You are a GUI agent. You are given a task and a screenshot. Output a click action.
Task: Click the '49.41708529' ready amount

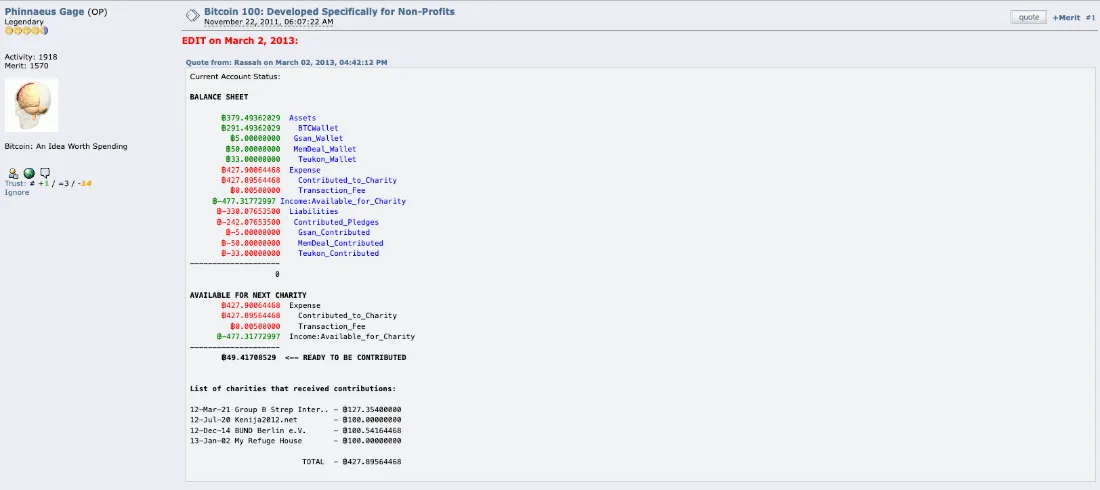pos(248,357)
